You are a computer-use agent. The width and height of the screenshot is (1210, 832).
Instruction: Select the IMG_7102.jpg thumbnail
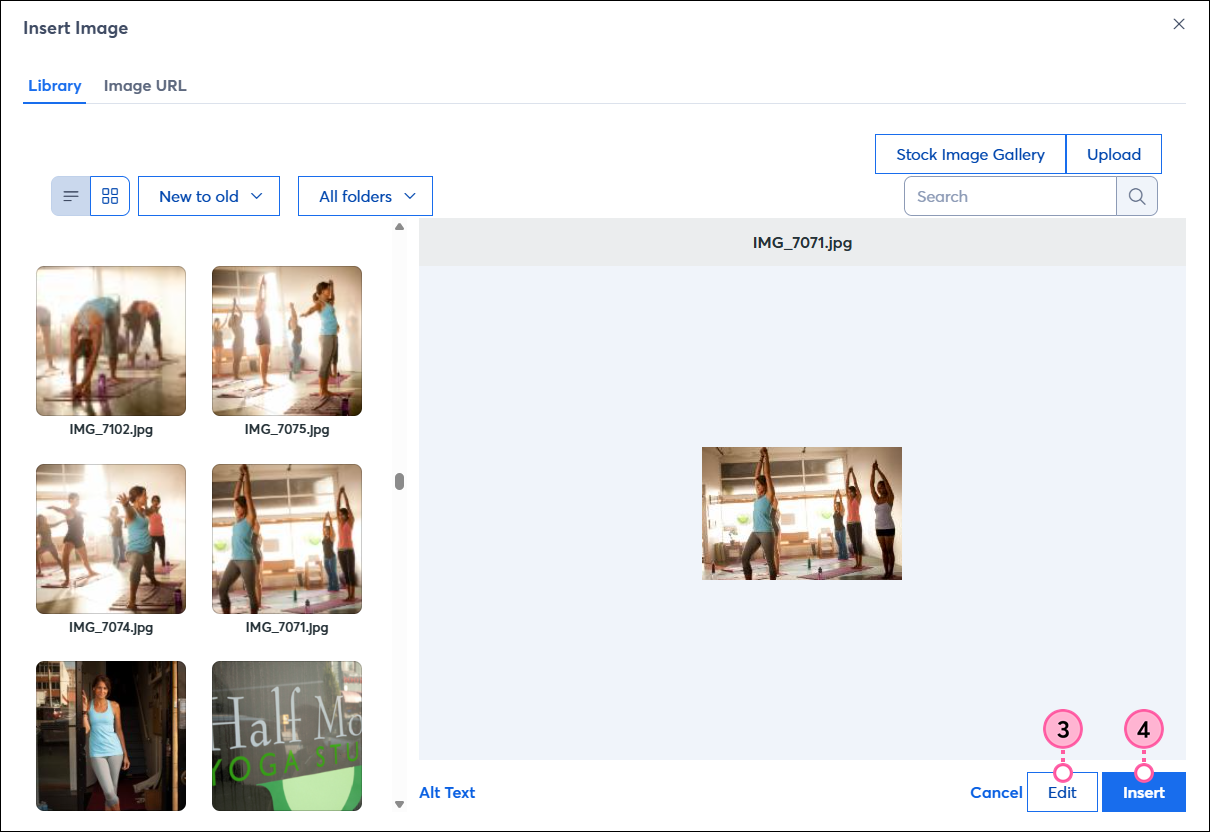110,341
